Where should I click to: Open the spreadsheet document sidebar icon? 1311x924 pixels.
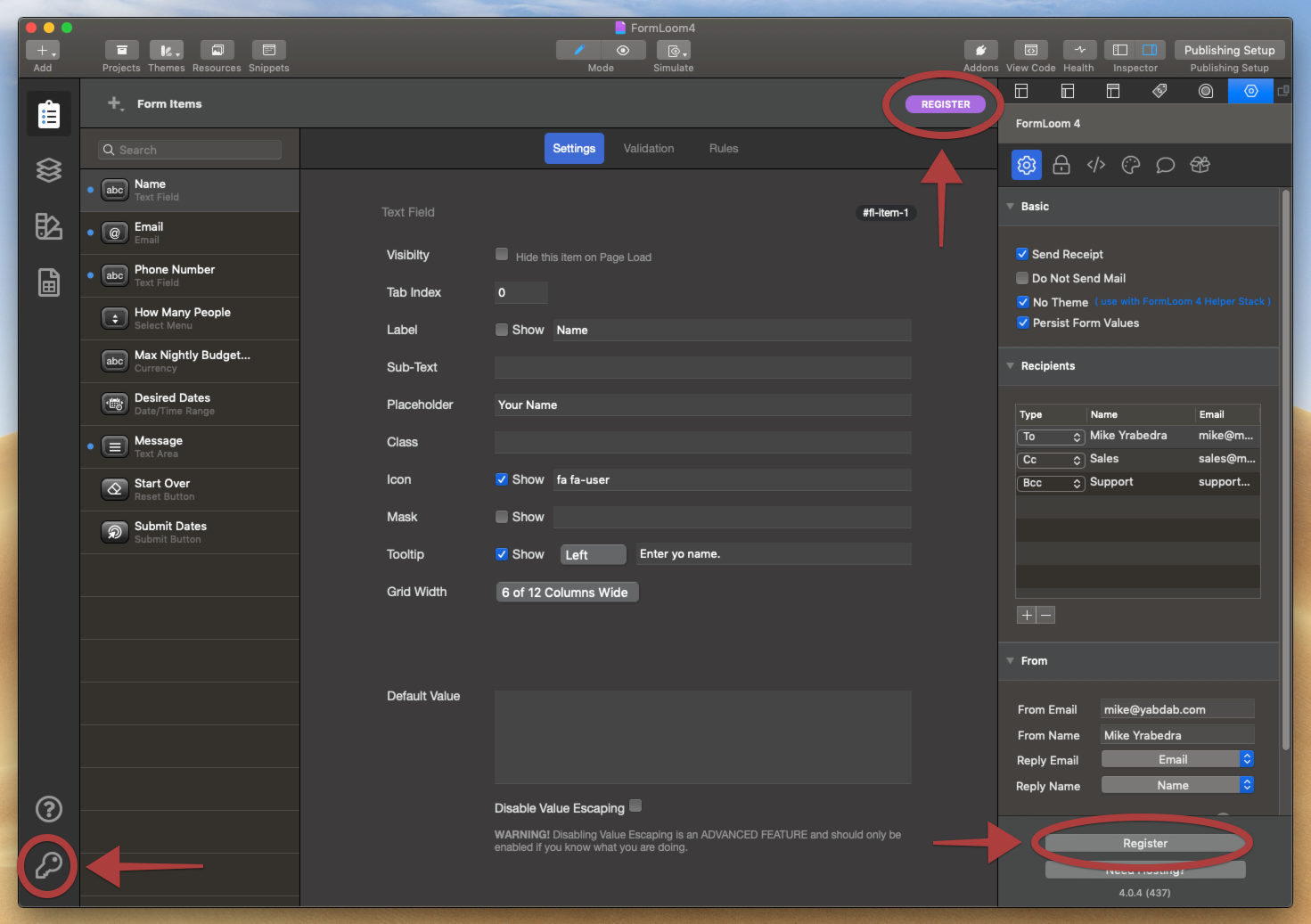coord(49,282)
